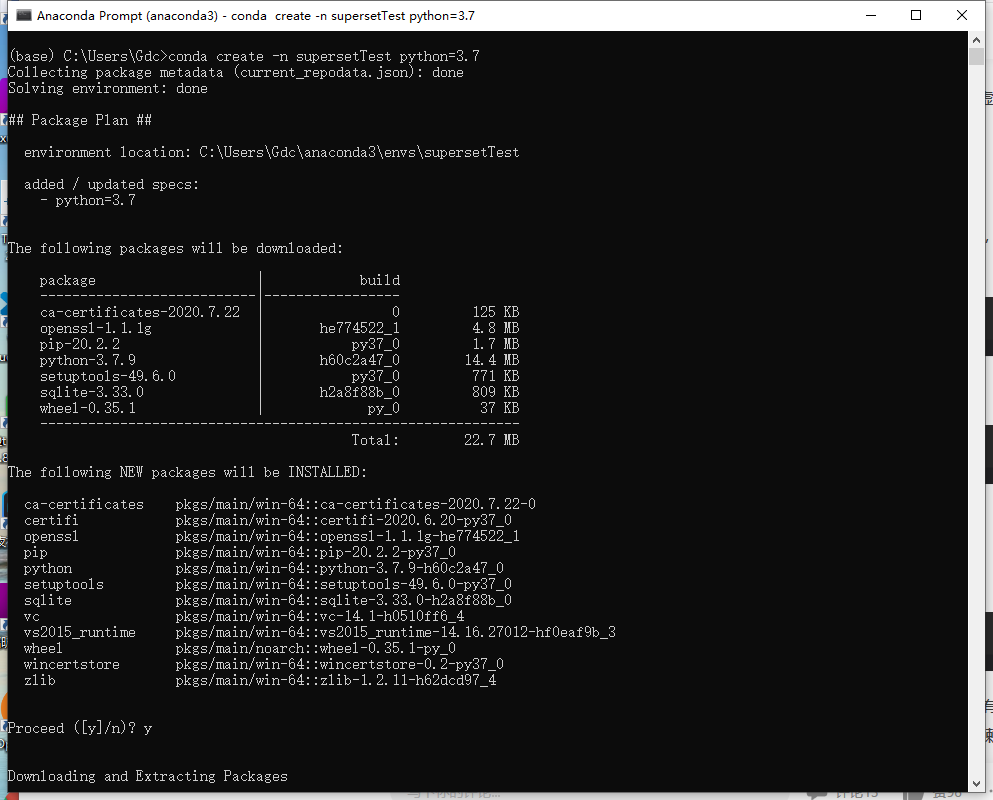Click the vertical scrollbar thumb
This screenshot has height=800, width=993.
(976, 56)
